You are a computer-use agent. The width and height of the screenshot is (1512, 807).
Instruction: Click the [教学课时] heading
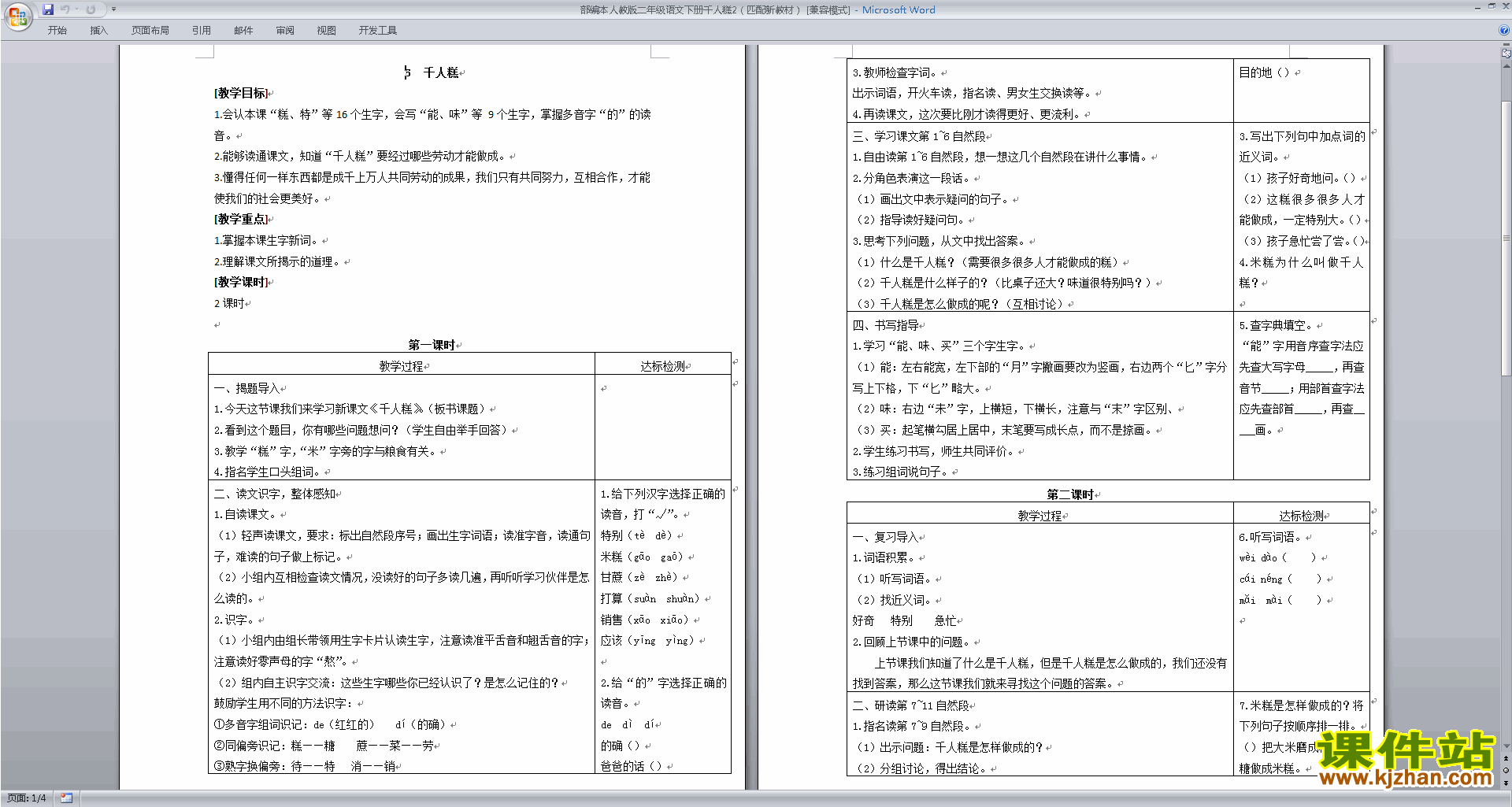coord(241,282)
